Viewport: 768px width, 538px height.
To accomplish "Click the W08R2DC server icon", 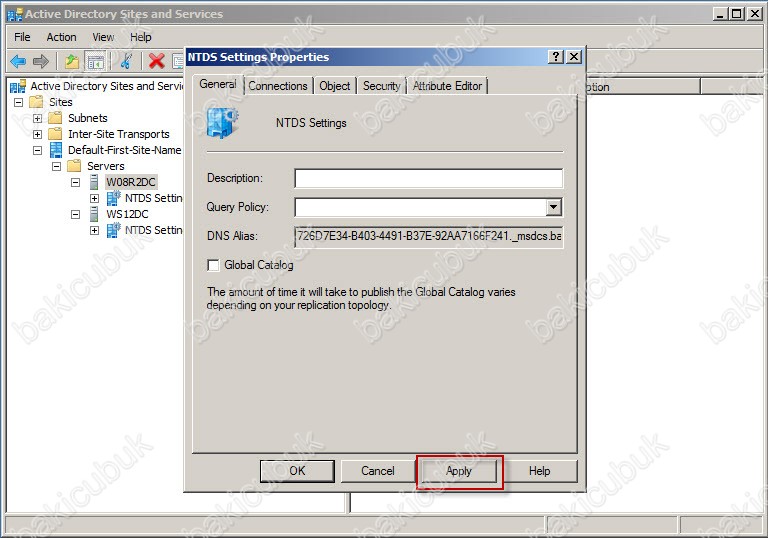I will point(94,182).
